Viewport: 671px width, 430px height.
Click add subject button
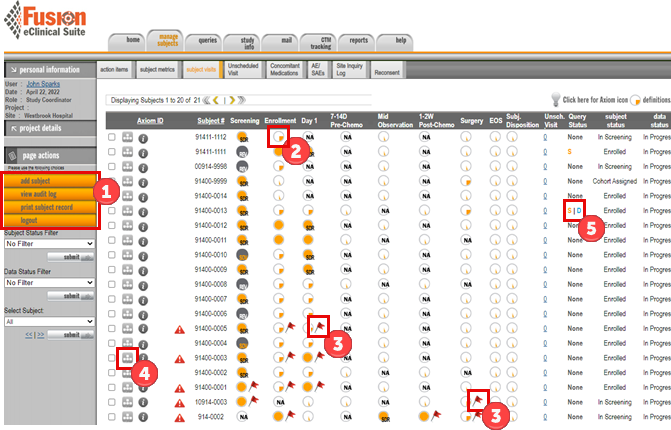pos(50,181)
